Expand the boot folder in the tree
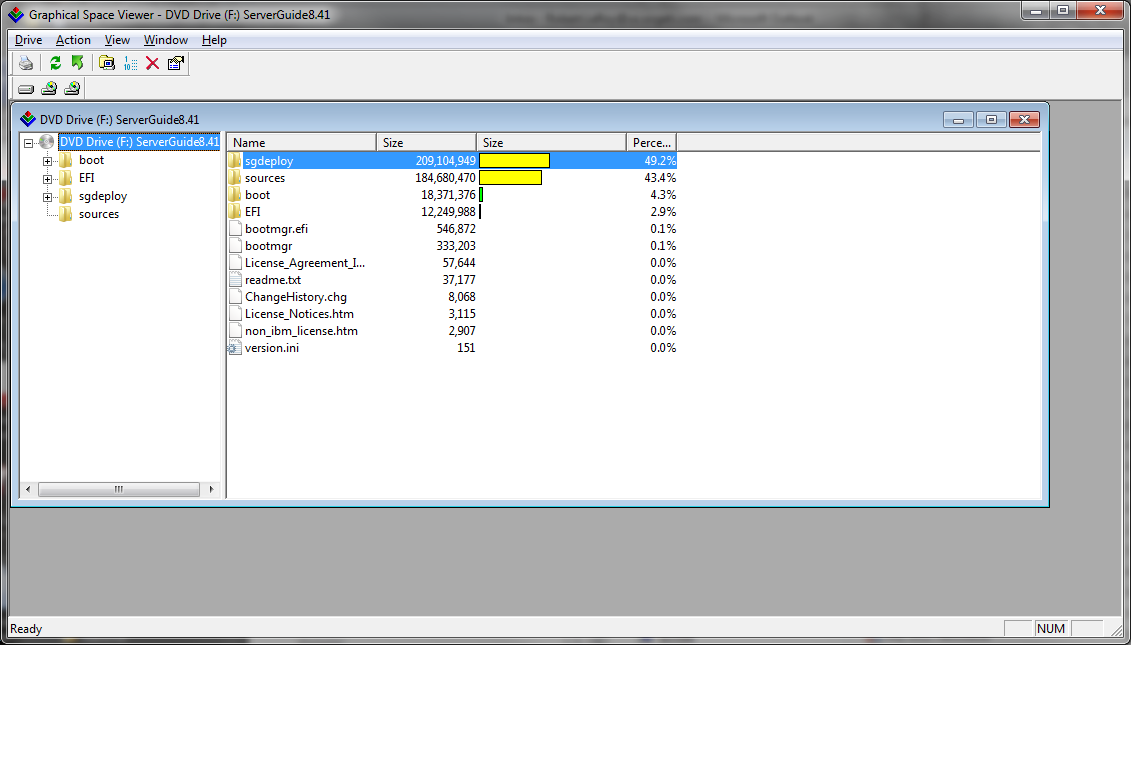Screen dimensions: 1131x768 pos(47,161)
